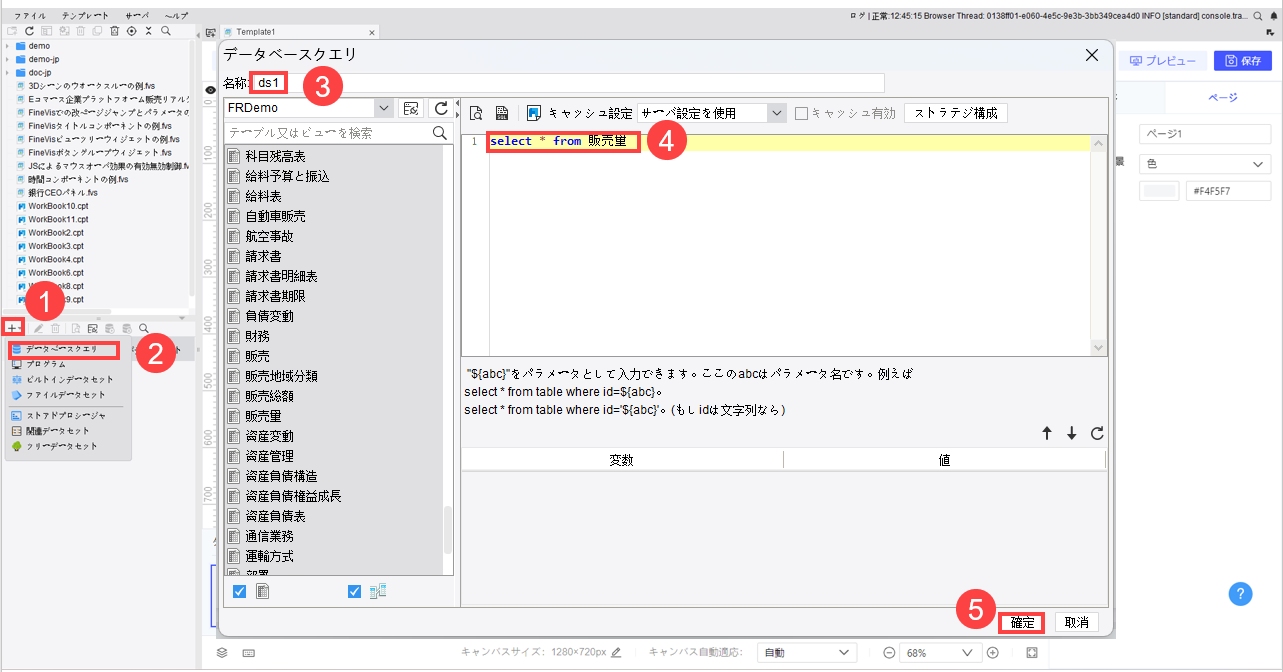
Task: Expand the demo-jp folder
Action: click(8, 59)
